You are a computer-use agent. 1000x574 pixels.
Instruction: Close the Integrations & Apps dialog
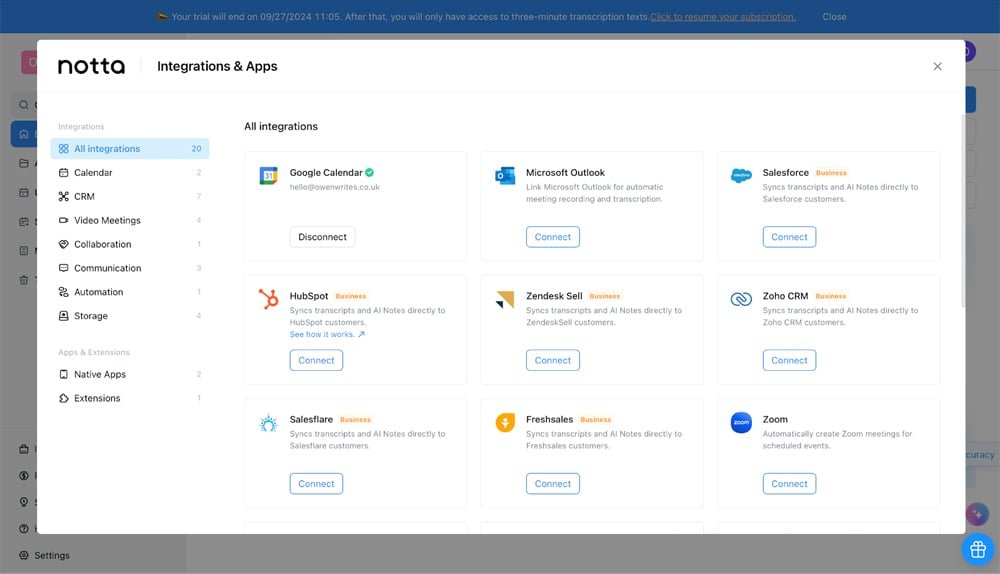(937, 67)
